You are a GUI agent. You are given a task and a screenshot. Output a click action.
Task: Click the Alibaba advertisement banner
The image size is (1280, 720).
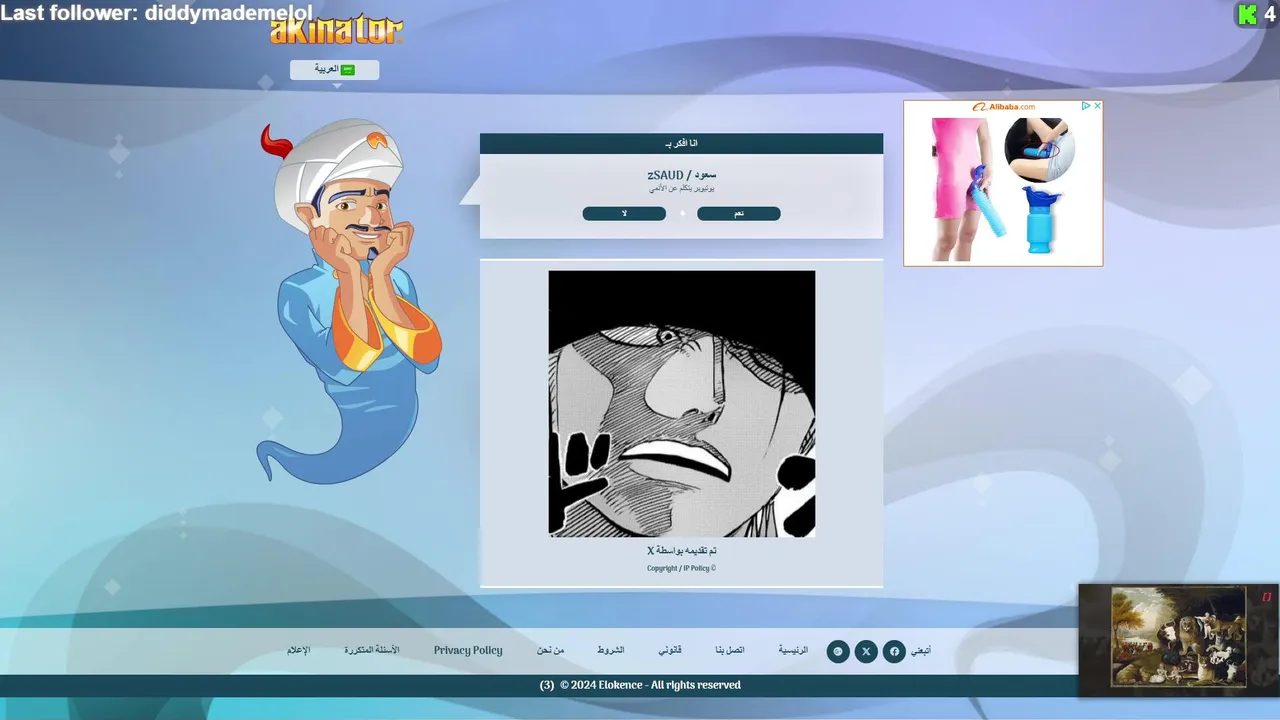1003,183
